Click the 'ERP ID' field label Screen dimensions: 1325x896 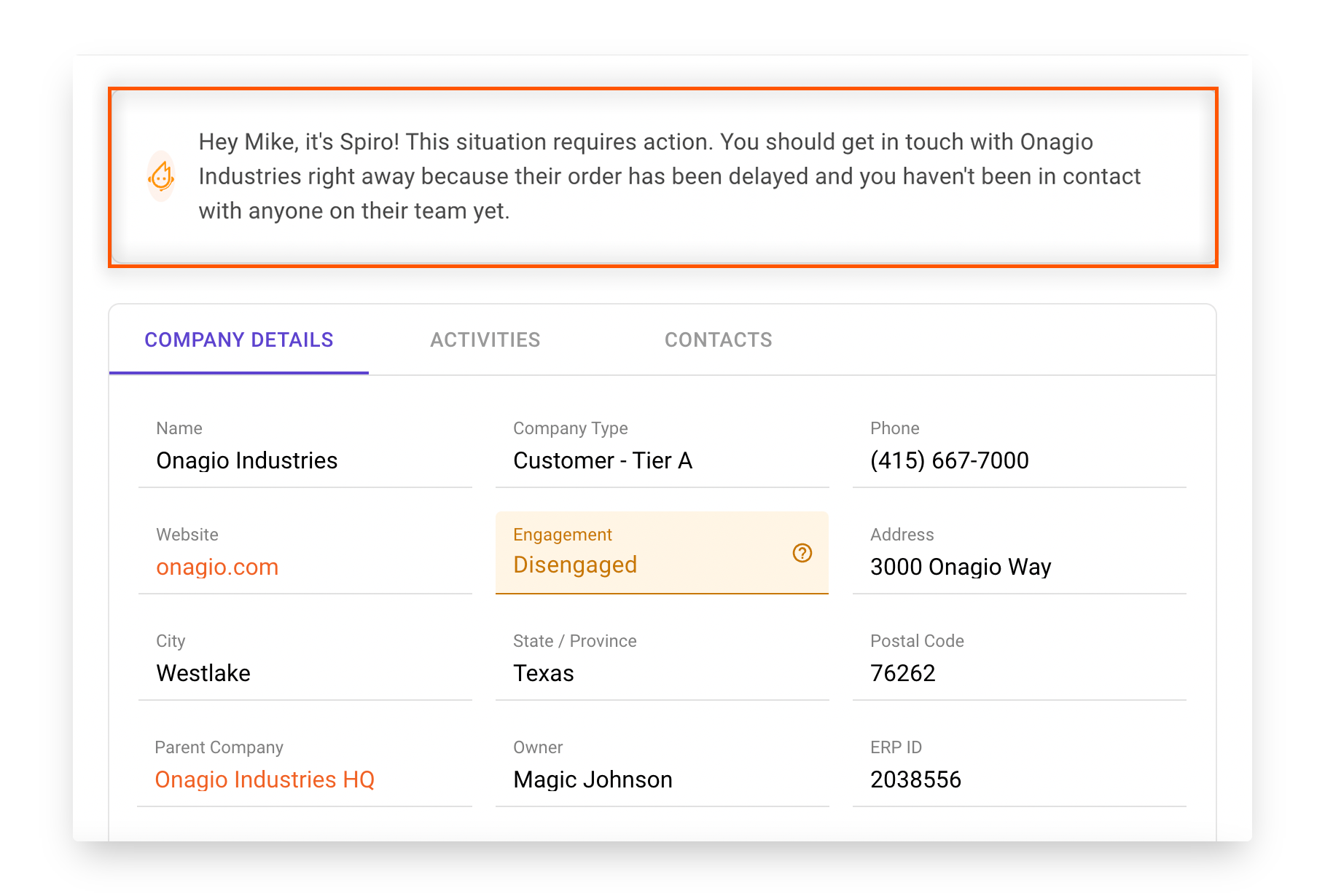(x=896, y=747)
